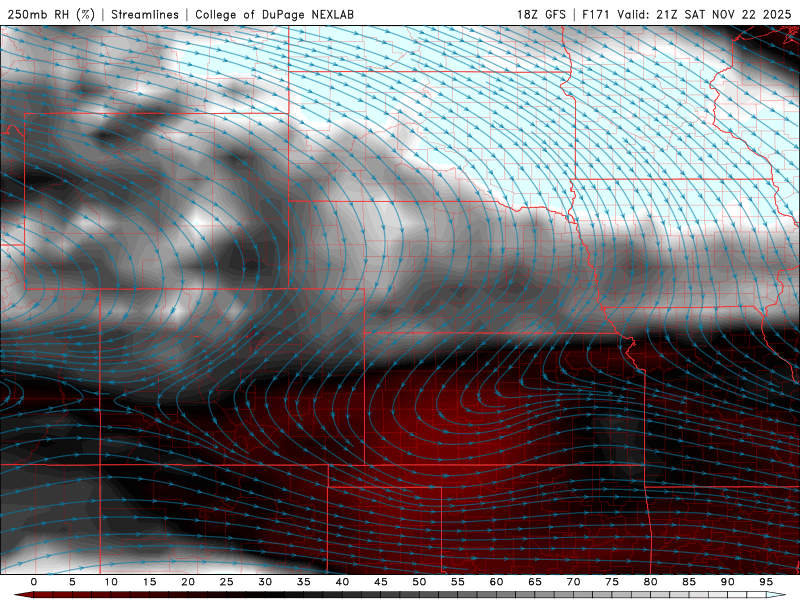This screenshot has width=800, height=600.
Task: Click 'College of DuPage NEXLAB' text
Action: click(x=274, y=14)
